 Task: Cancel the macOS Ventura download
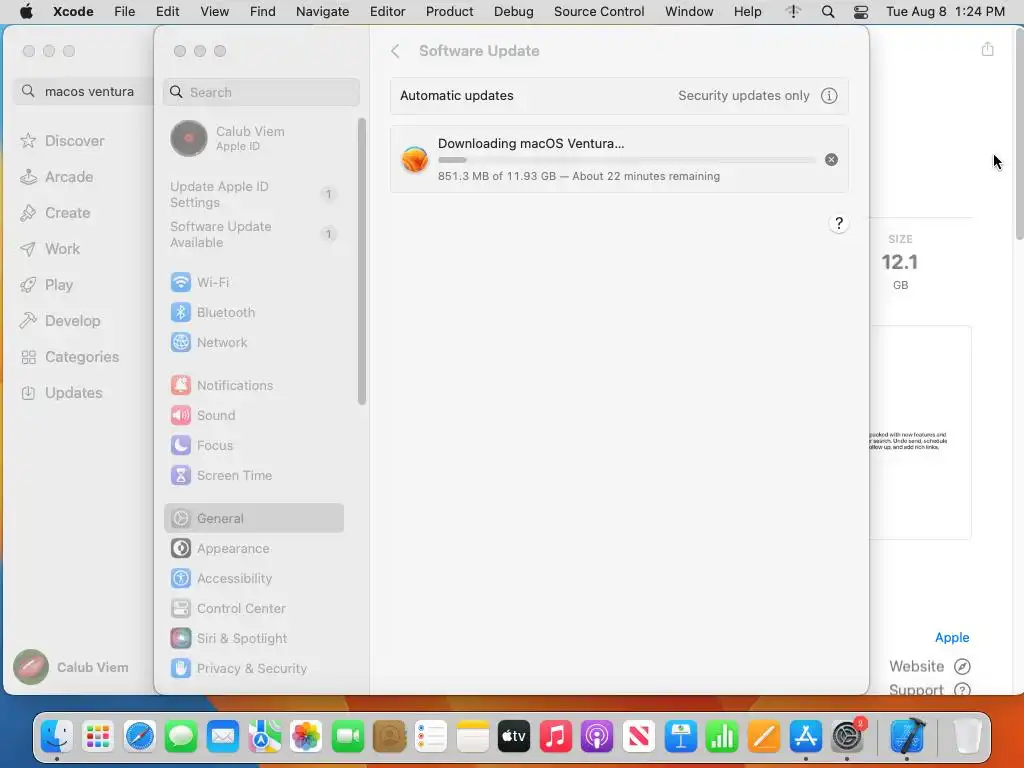831,159
